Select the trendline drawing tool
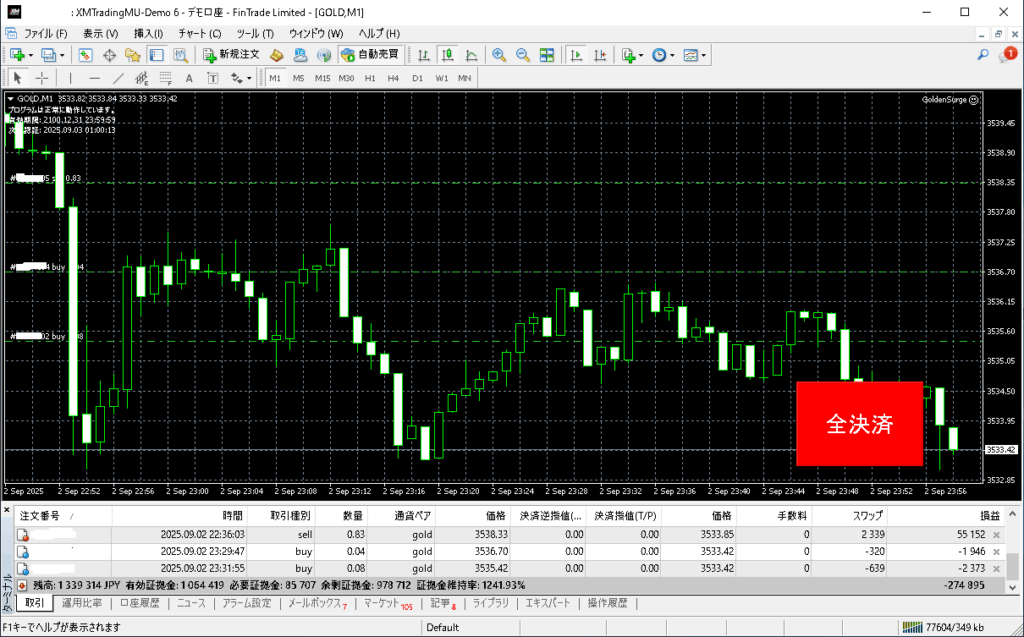The height and width of the screenshot is (637, 1024). pos(118,78)
